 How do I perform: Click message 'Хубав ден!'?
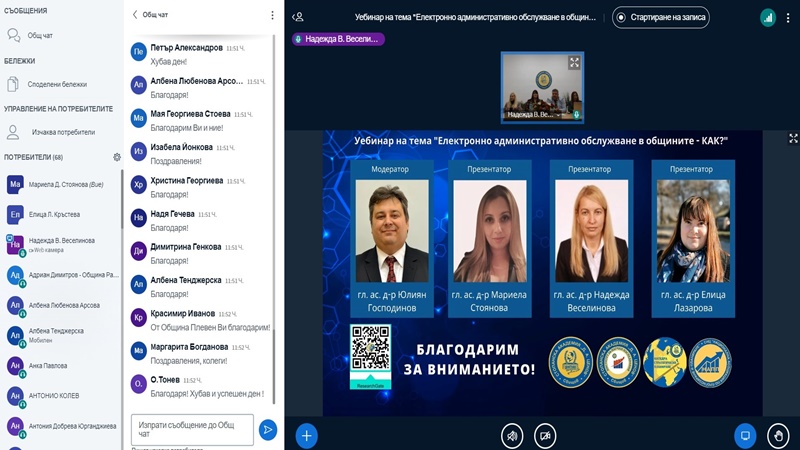click(x=168, y=62)
